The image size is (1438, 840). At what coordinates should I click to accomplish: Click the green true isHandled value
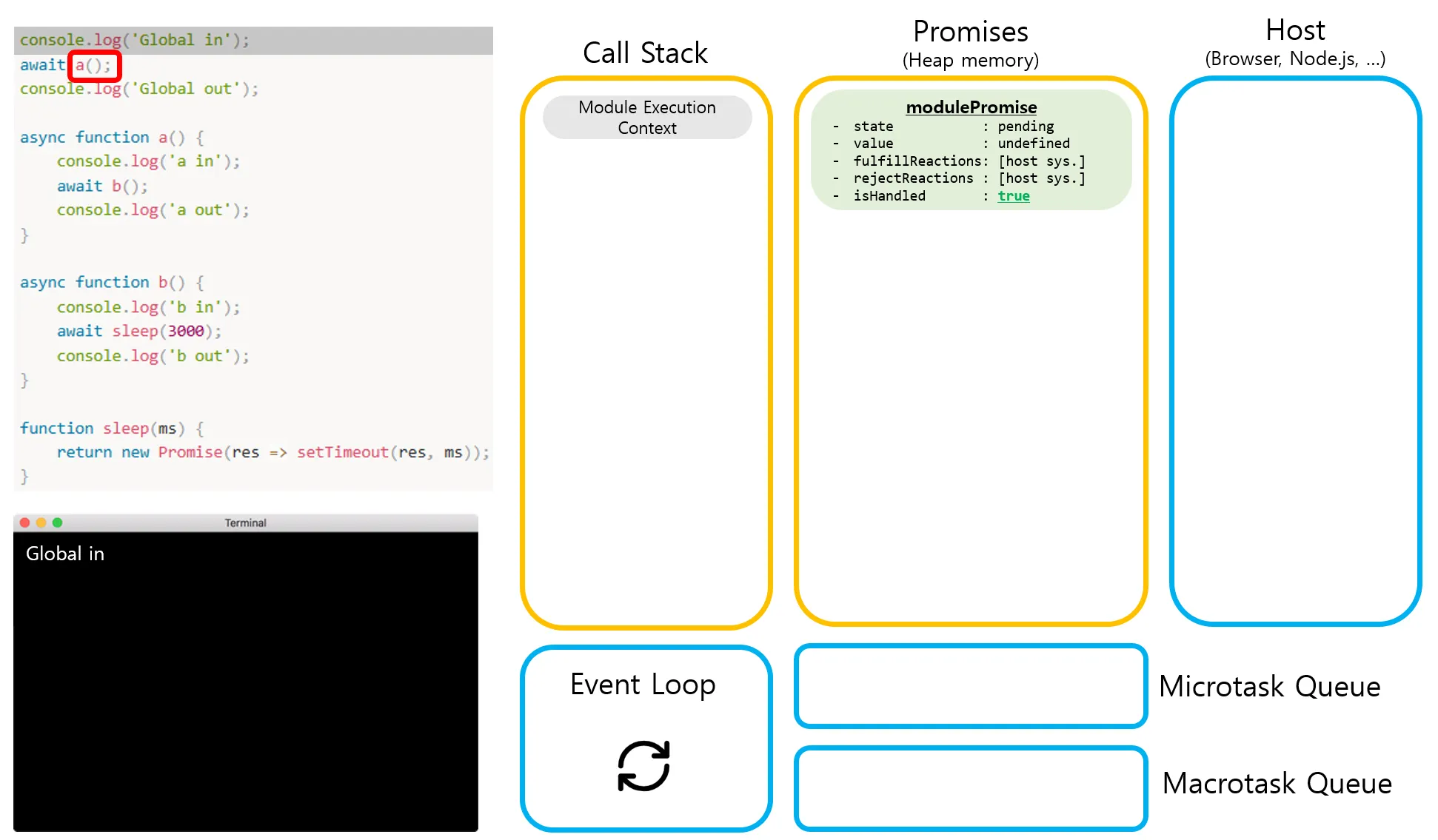pyautogui.click(x=1013, y=196)
